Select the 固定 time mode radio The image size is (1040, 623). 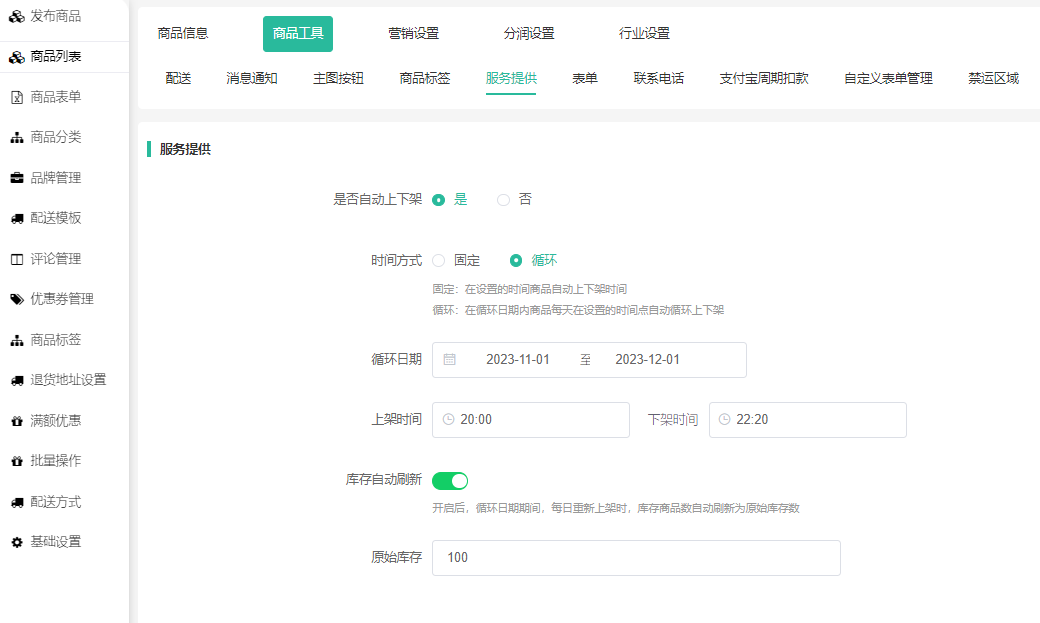pyautogui.click(x=439, y=261)
